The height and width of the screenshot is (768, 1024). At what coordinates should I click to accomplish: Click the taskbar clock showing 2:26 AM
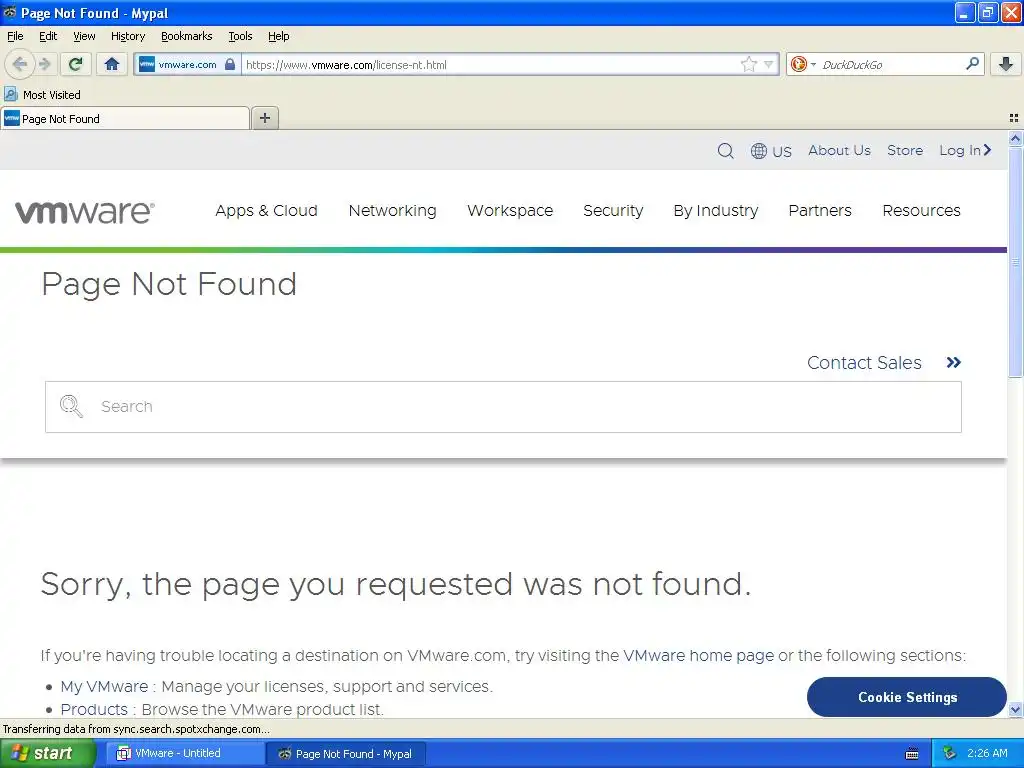point(987,753)
